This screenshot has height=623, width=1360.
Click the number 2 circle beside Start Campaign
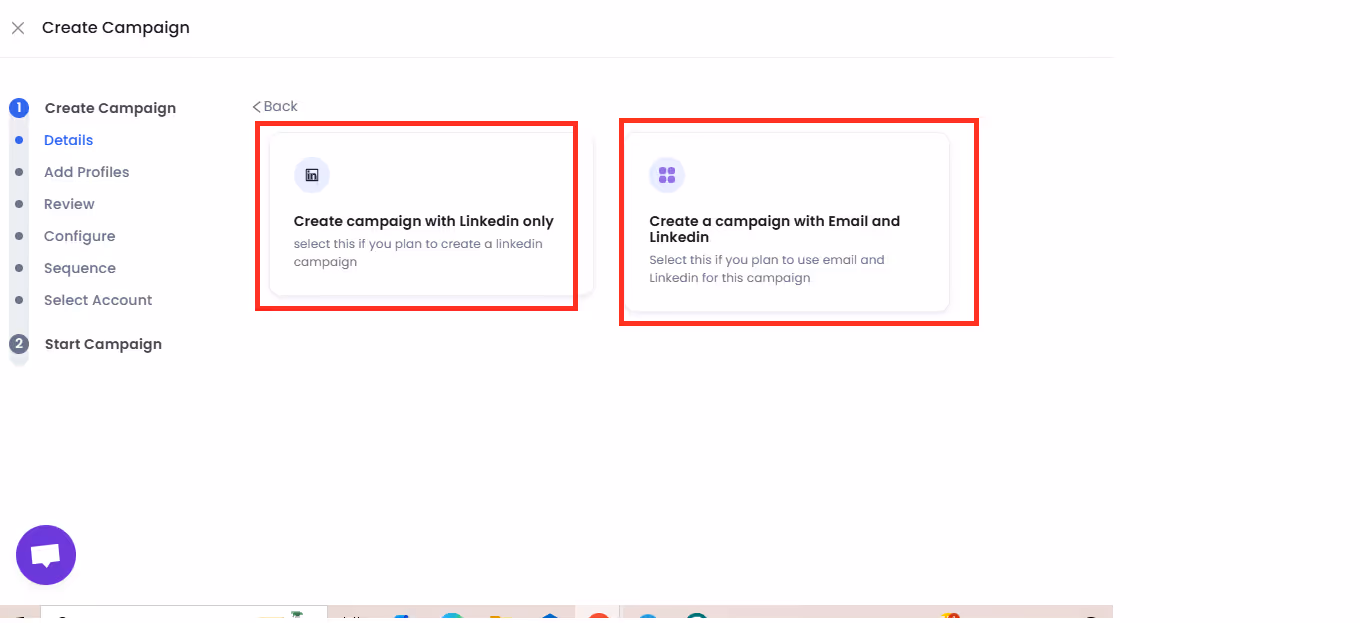18,344
